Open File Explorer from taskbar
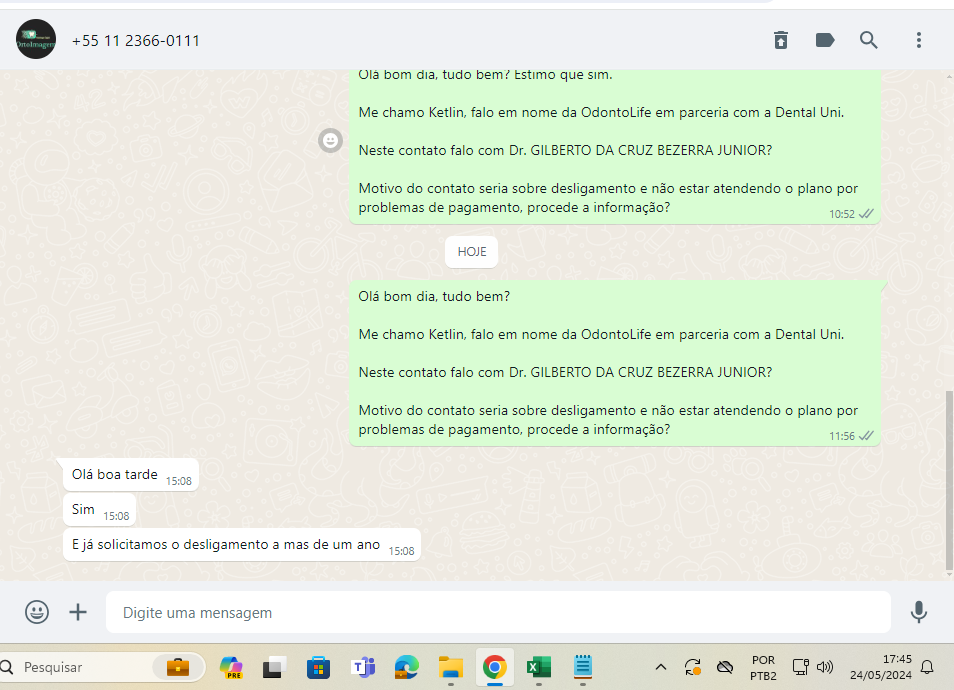The image size is (954, 690). click(451, 667)
